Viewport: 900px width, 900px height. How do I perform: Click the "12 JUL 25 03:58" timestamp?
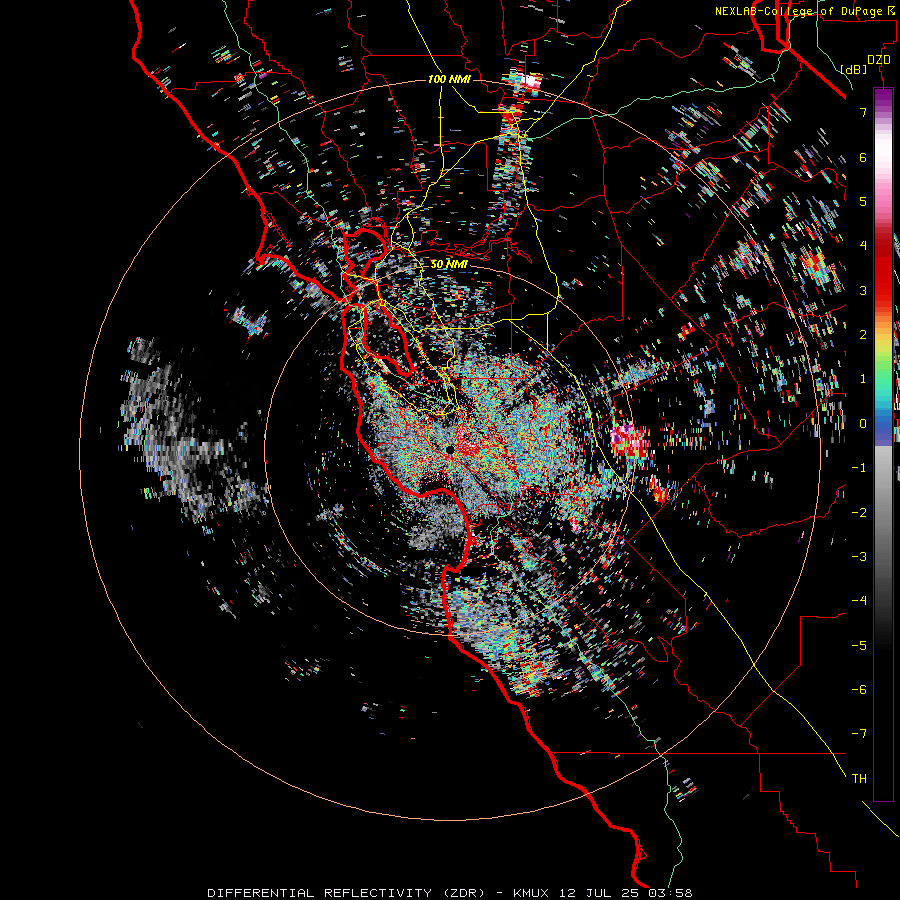[627, 893]
